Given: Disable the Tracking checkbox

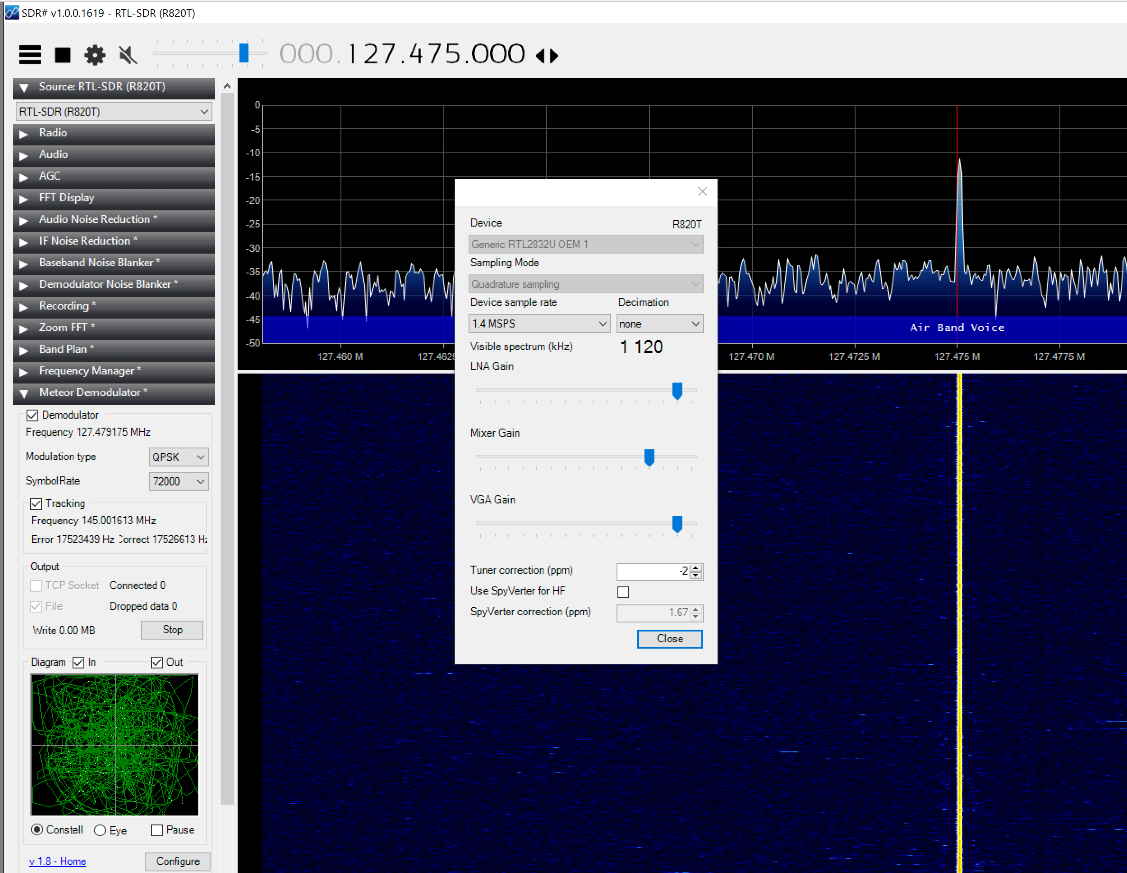Looking at the screenshot, I should [36, 504].
